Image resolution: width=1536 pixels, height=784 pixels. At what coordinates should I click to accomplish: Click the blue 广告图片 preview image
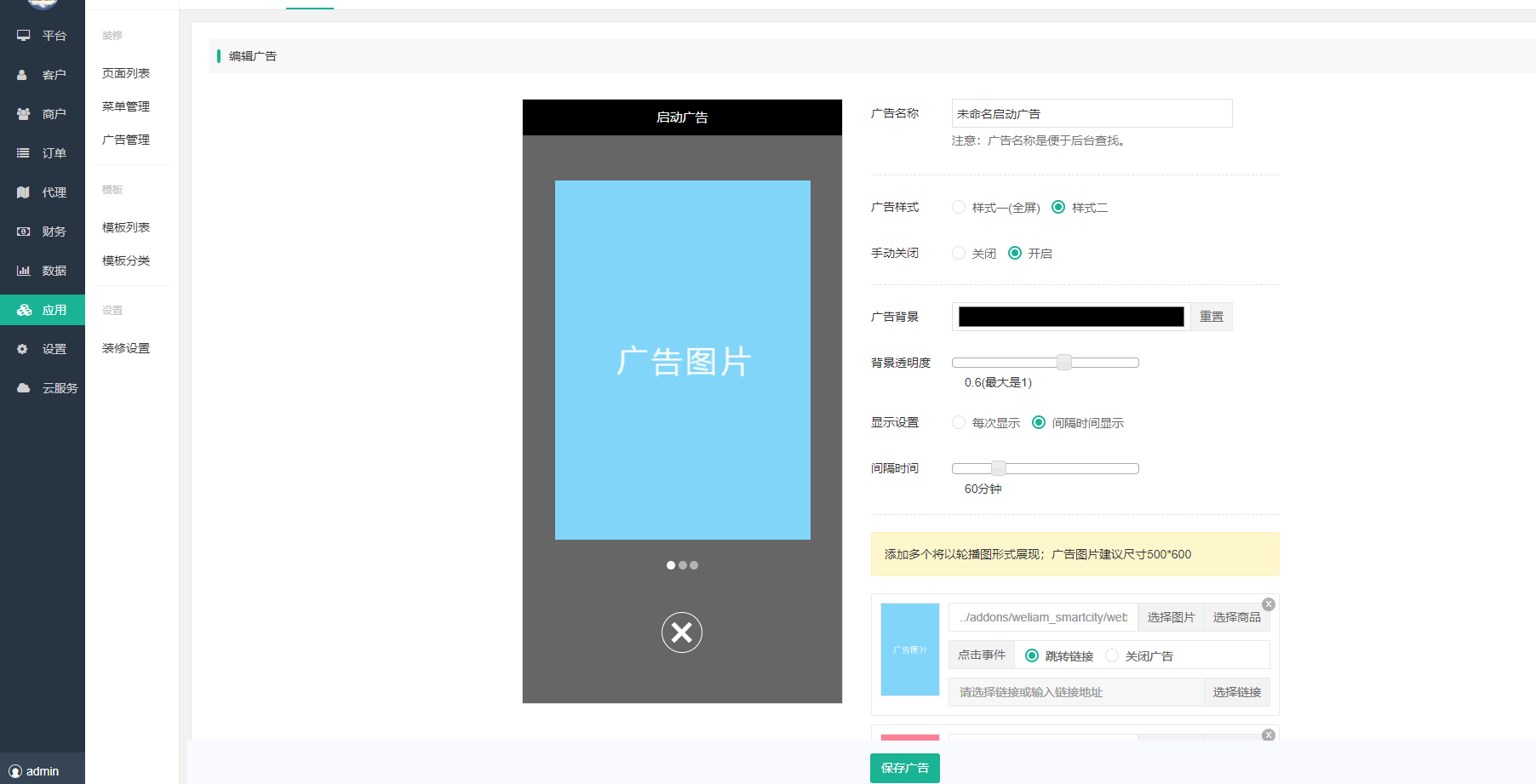click(683, 360)
